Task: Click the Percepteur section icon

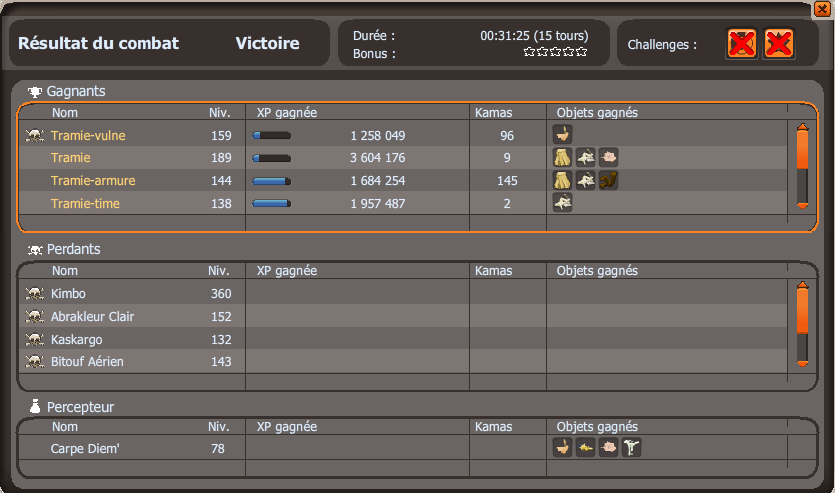Action: 35,407
